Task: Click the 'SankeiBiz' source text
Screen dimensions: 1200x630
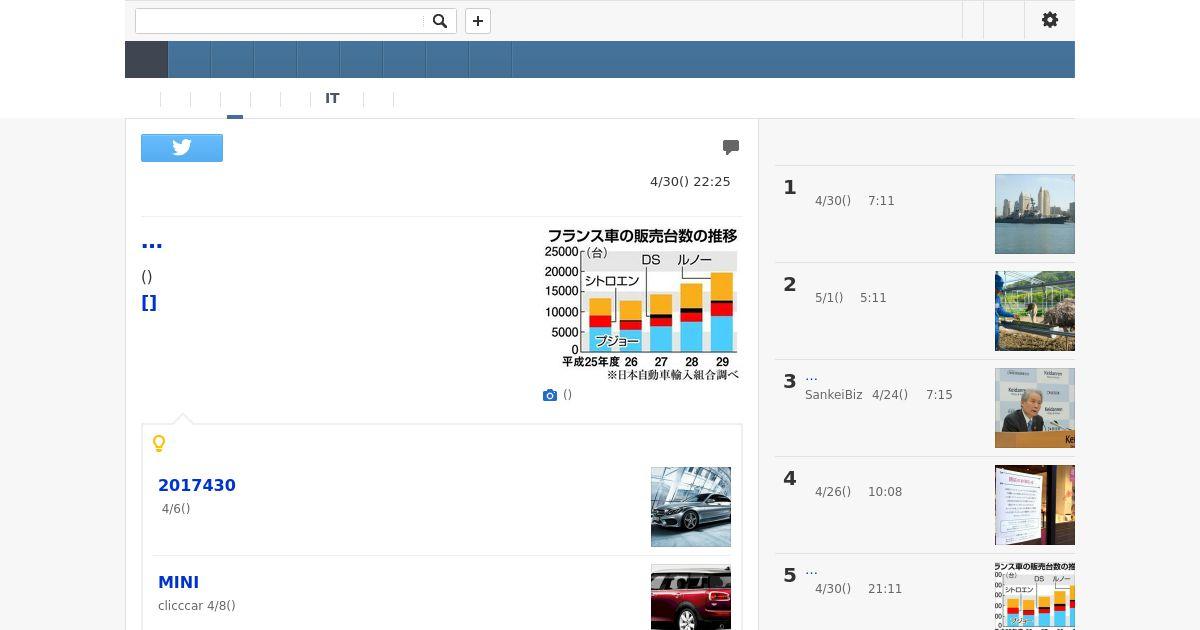Action: [833, 395]
